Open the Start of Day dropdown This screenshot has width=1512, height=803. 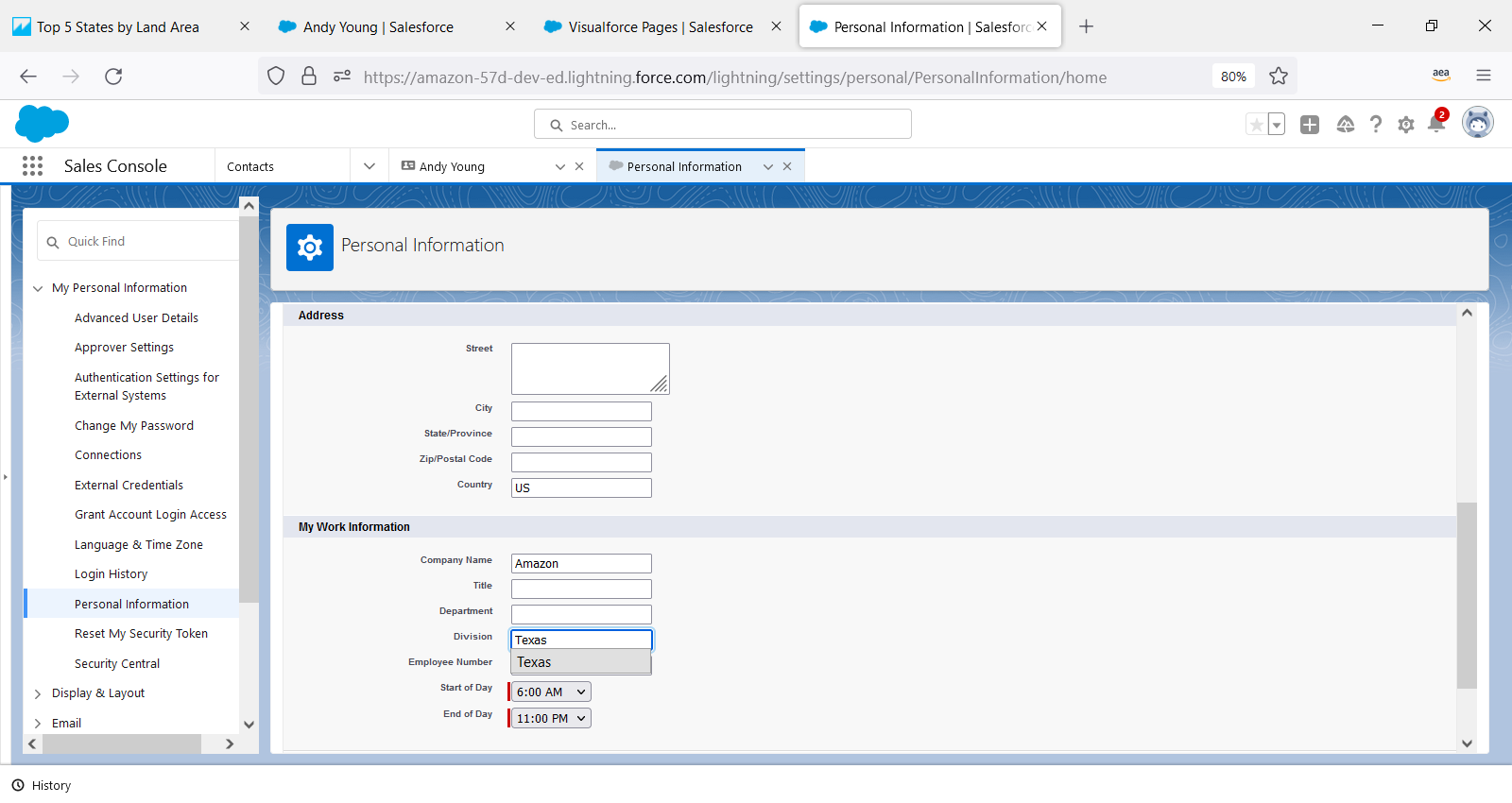pyautogui.click(x=550, y=692)
